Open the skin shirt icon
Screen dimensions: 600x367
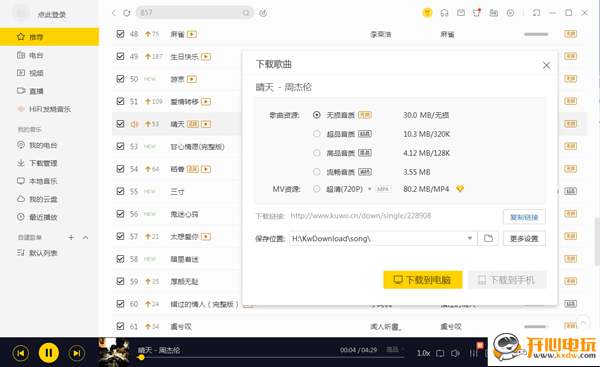coord(477,13)
